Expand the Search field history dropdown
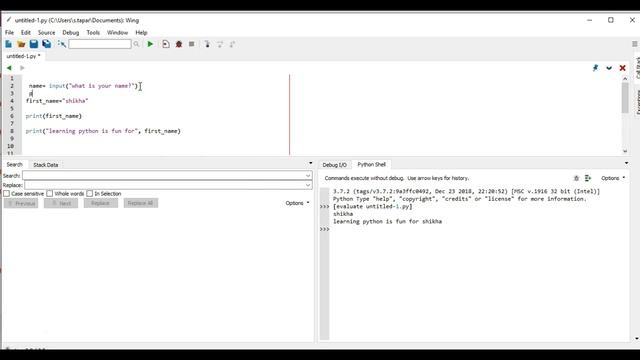The image size is (640, 360). 308,176
